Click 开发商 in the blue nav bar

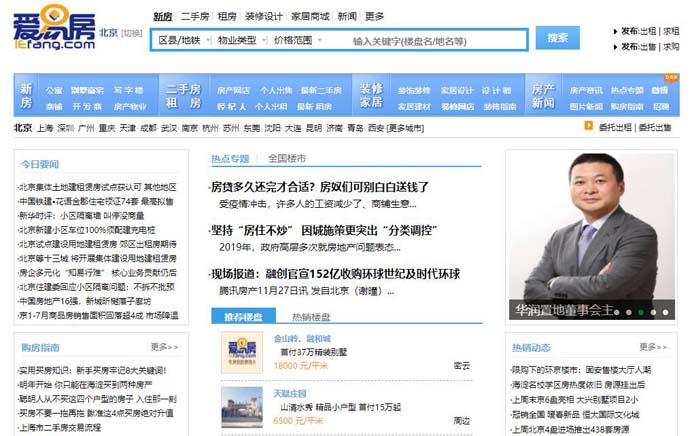[87, 106]
